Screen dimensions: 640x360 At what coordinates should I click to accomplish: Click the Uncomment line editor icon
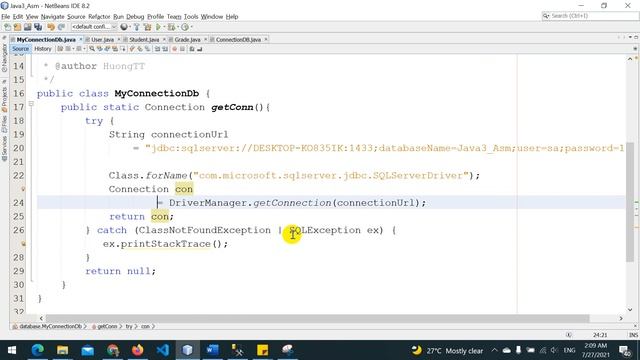[x=199, y=49]
